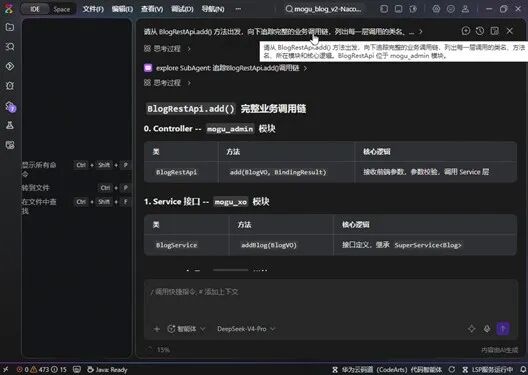
Task: Open the search icon in the activity sidebar
Action: click(10, 46)
